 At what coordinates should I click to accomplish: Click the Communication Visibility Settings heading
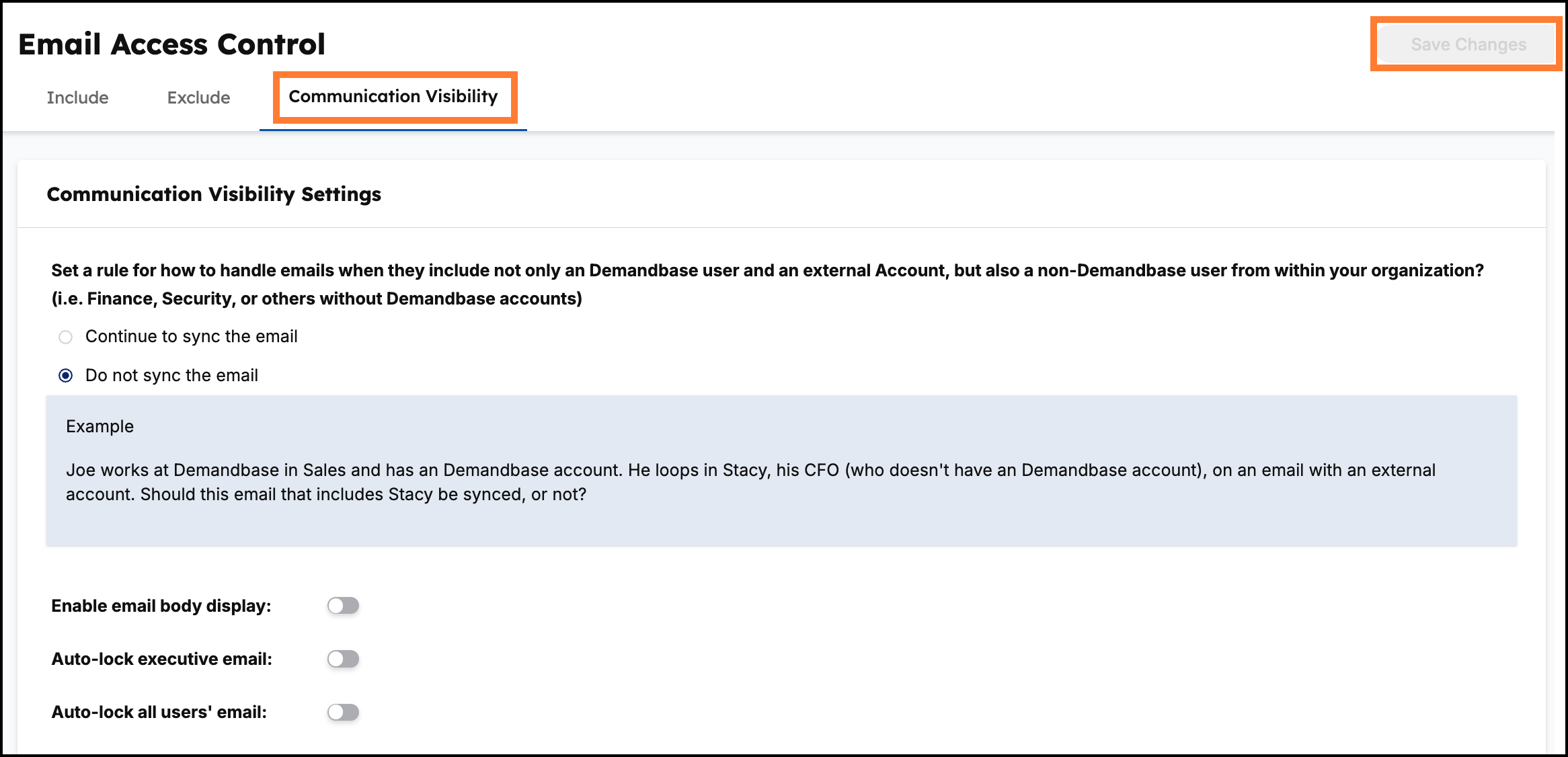214,194
